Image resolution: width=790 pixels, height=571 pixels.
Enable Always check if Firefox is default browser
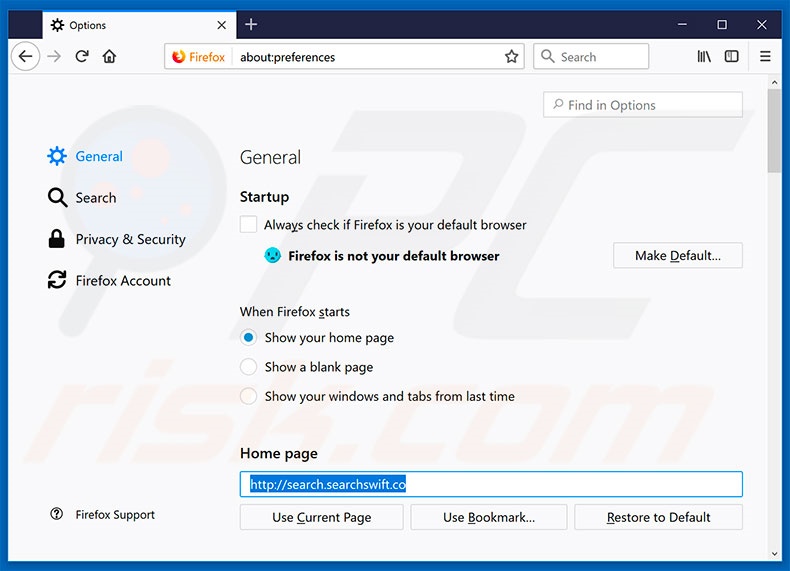click(x=248, y=224)
